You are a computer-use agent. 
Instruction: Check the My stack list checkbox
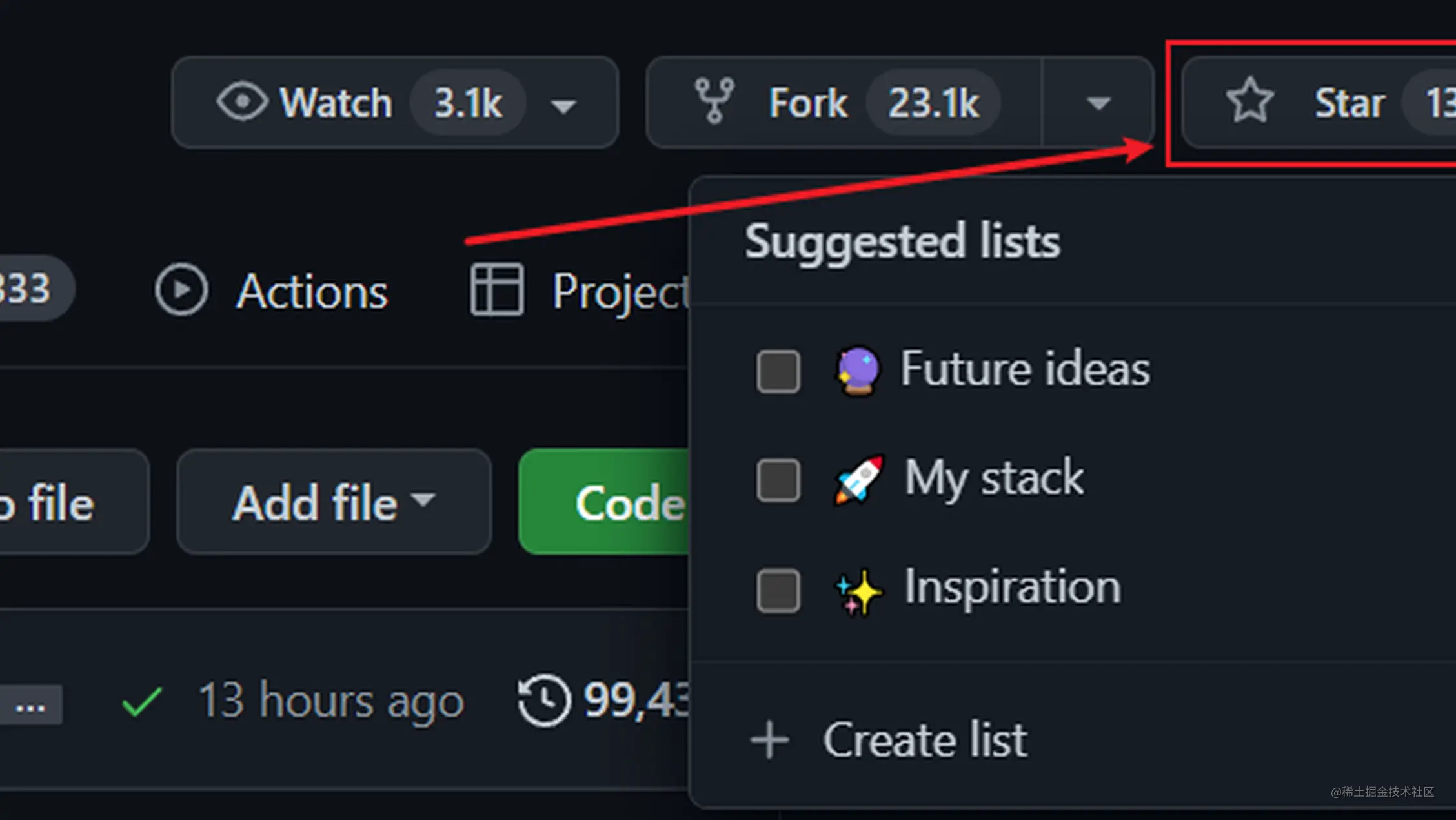click(x=778, y=480)
